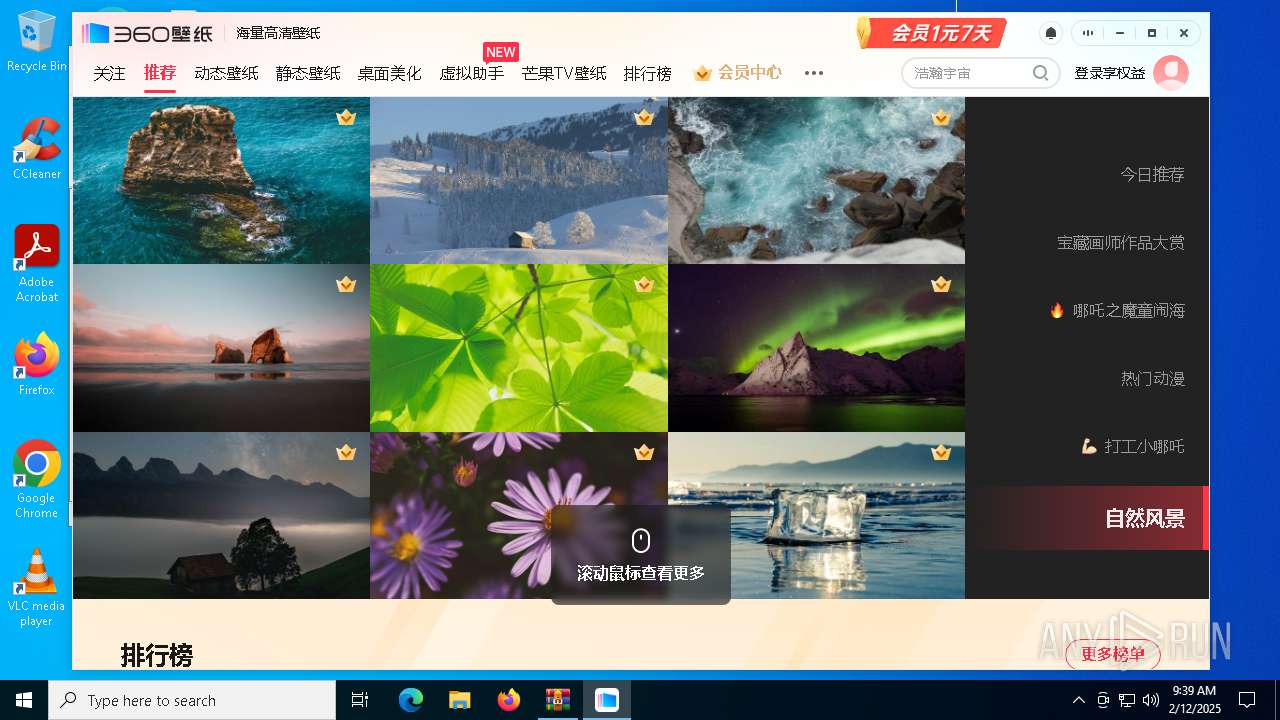Click the VIP crown on purple flowers wallpaper
The width and height of the screenshot is (1280, 720).
tap(644, 453)
